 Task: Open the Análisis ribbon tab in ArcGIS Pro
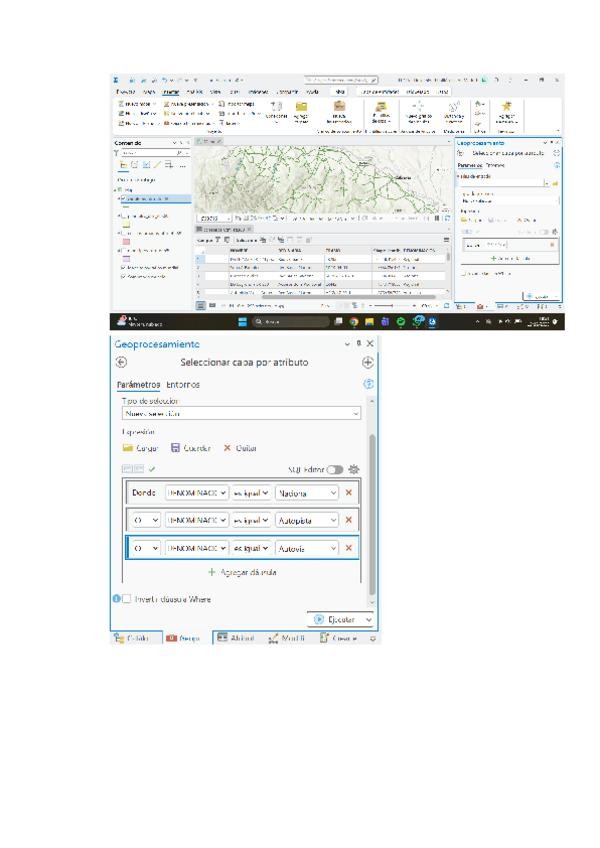195,92
